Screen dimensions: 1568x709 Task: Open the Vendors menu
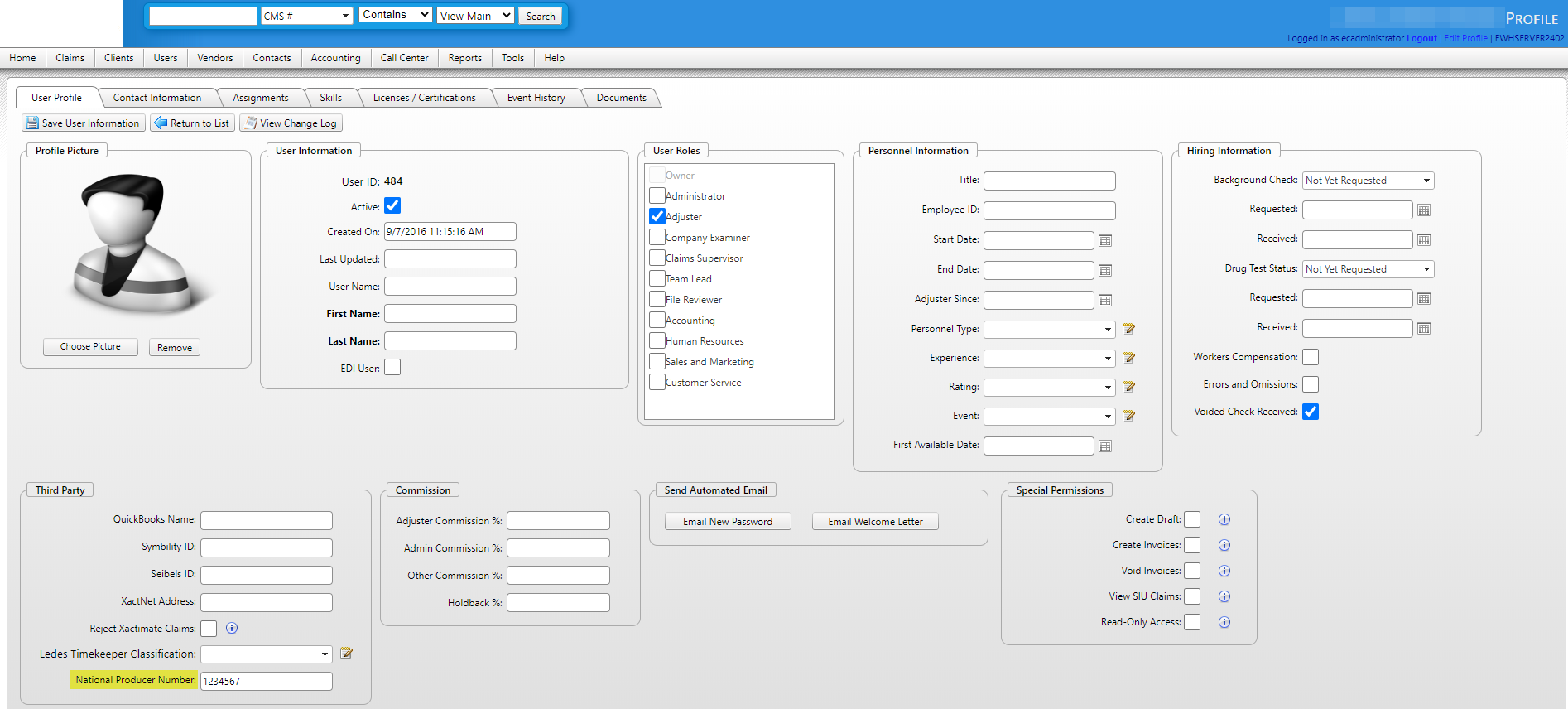pyautogui.click(x=215, y=58)
